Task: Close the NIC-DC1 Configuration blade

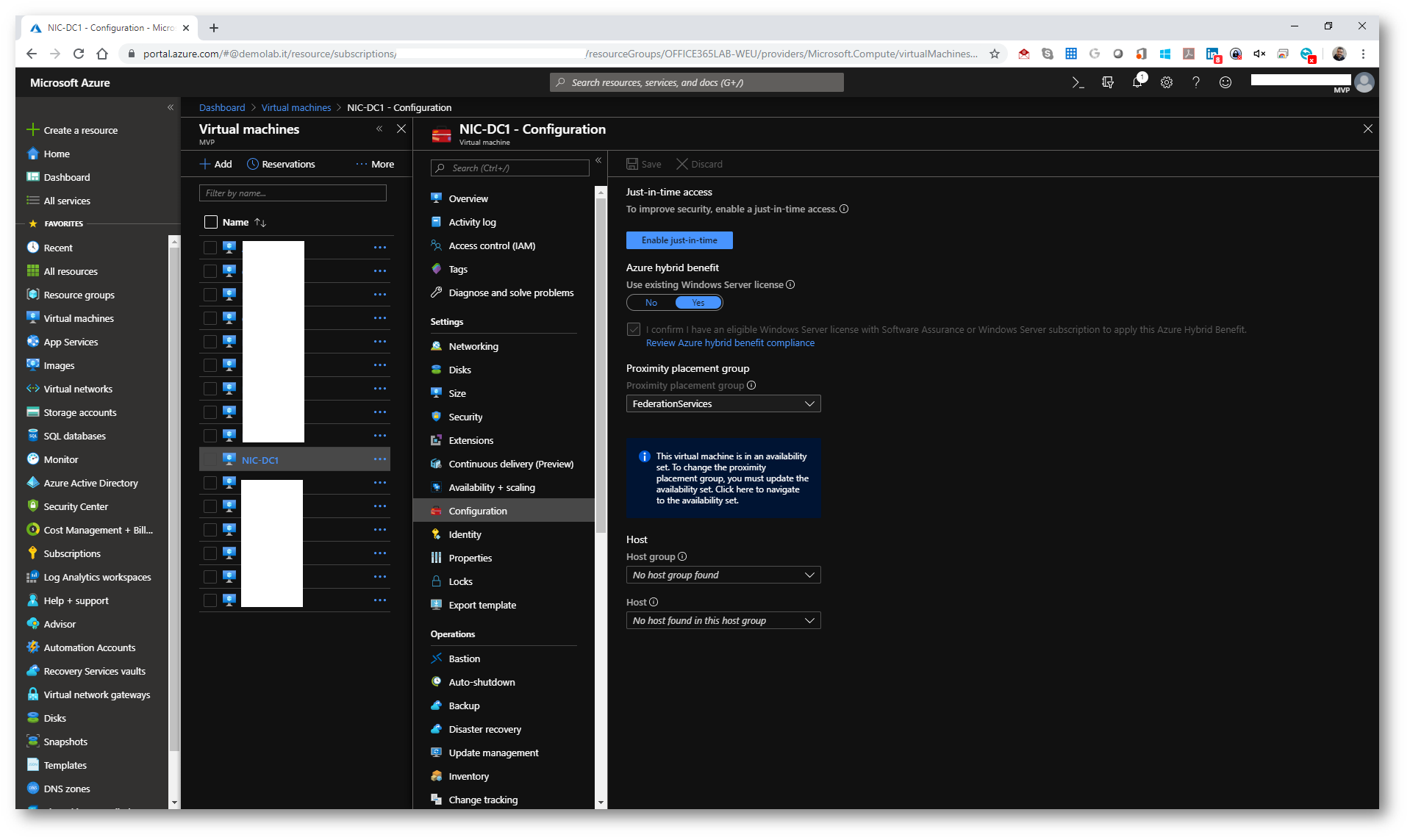Action: [x=1368, y=129]
